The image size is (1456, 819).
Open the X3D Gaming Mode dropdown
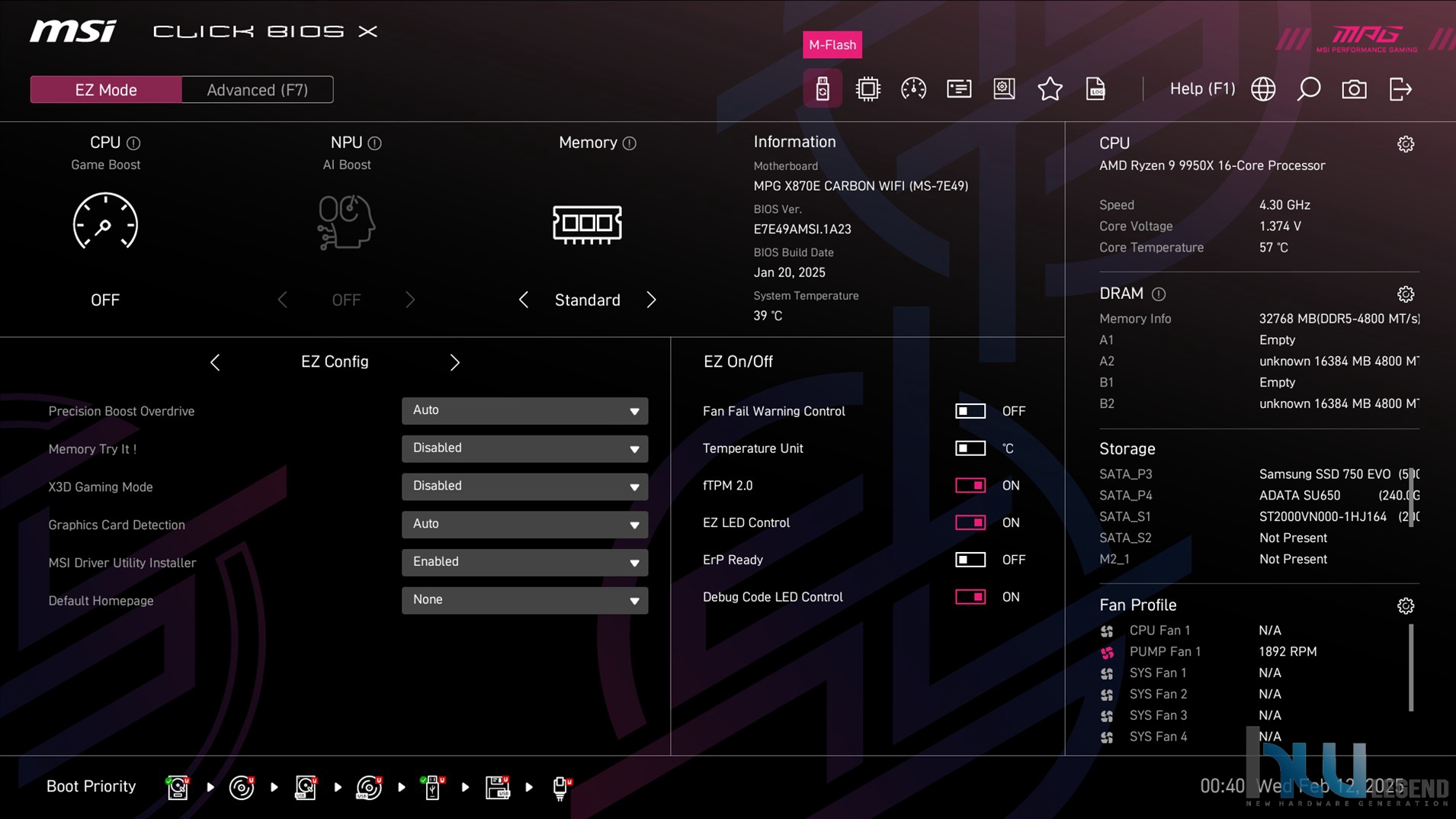(524, 487)
